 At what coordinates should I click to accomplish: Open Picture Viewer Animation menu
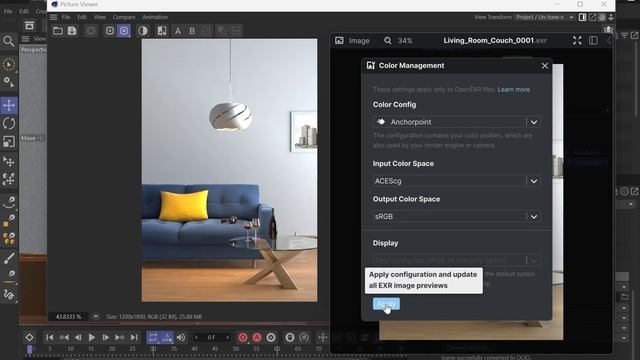tap(155, 17)
